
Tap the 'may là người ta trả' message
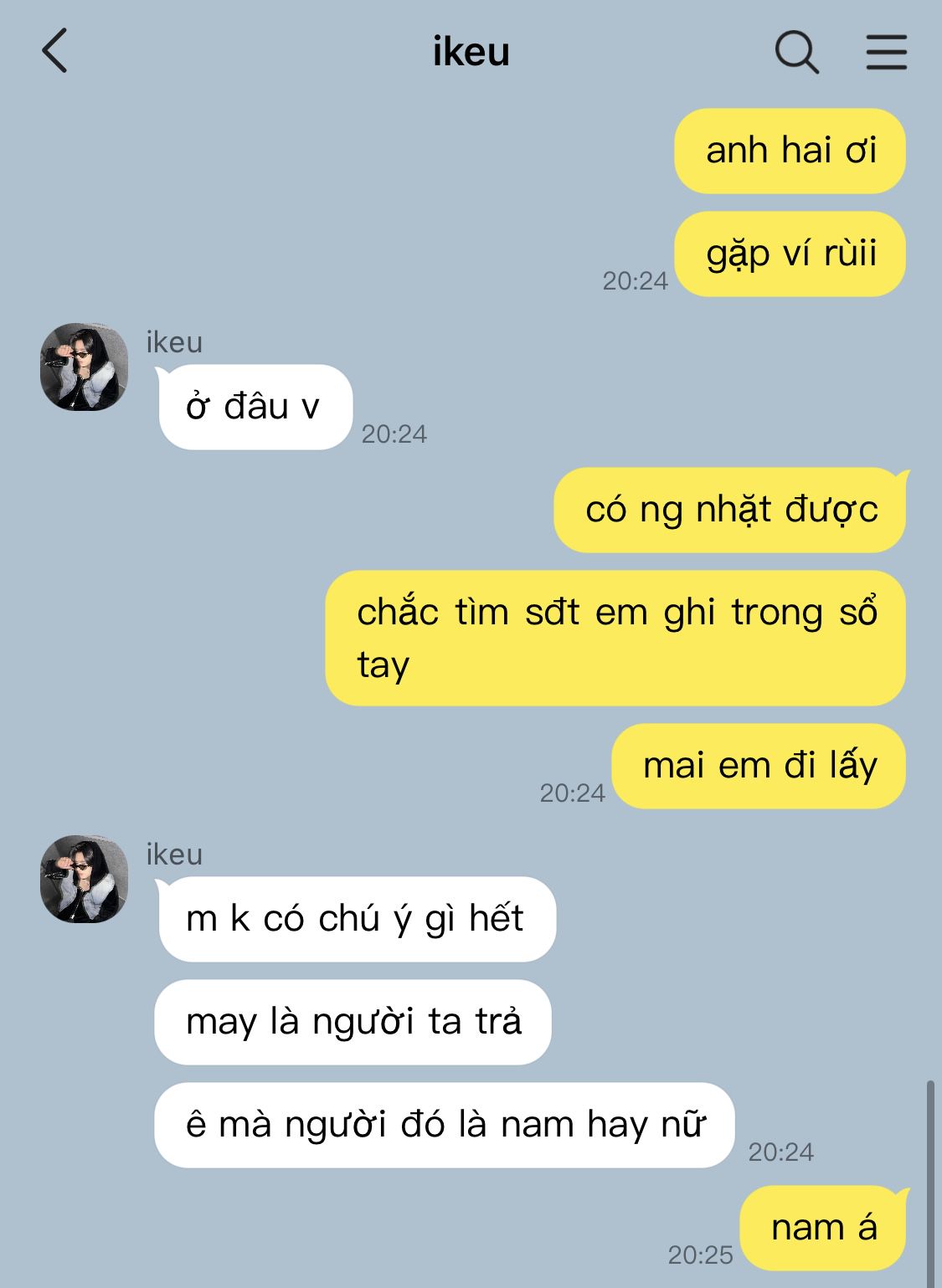tap(353, 1022)
